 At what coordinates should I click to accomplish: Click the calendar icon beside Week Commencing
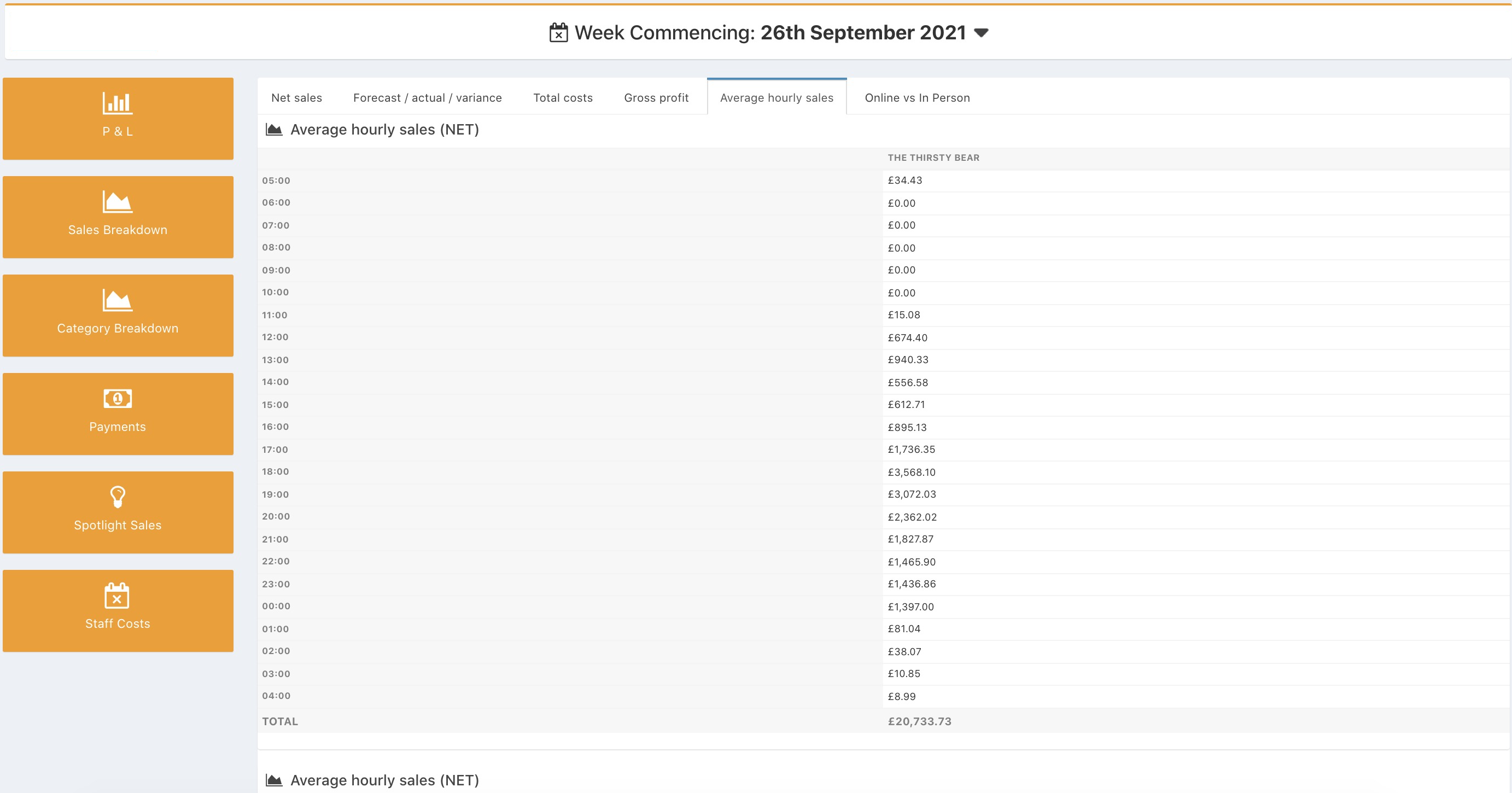tap(558, 33)
